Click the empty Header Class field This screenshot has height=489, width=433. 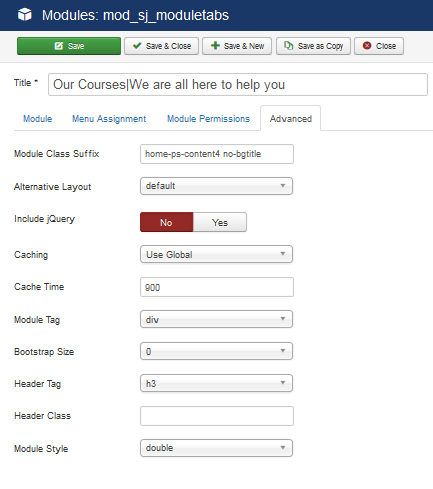click(x=217, y=416)
